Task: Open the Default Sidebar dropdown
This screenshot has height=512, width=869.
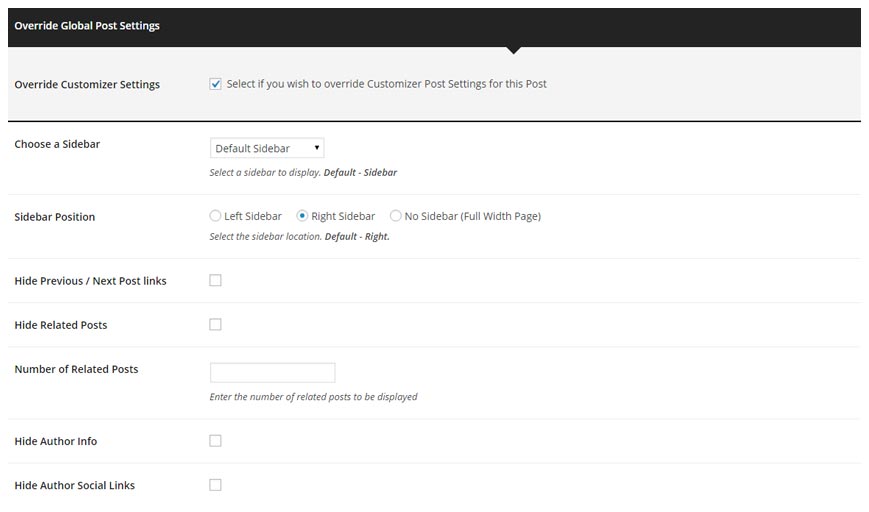Action: pyautogui.click(x=267, y=148)
